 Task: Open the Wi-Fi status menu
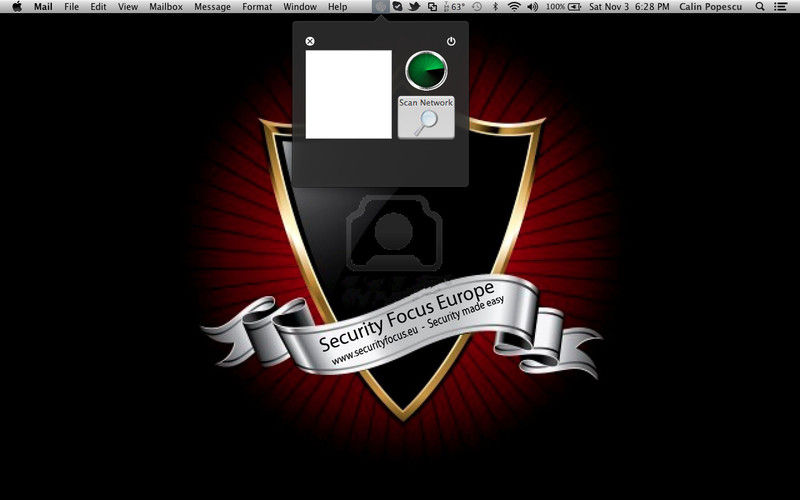pos(514,7)
